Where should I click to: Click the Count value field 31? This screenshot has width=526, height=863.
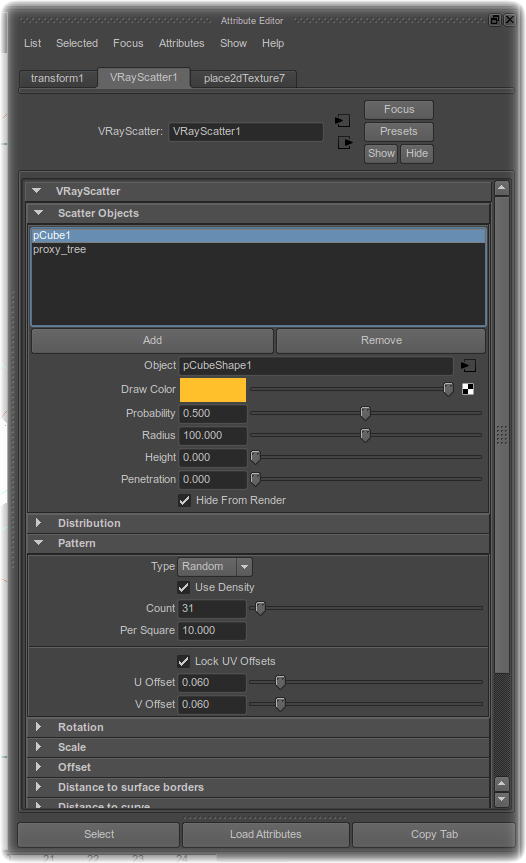click(x=212, y=608)
